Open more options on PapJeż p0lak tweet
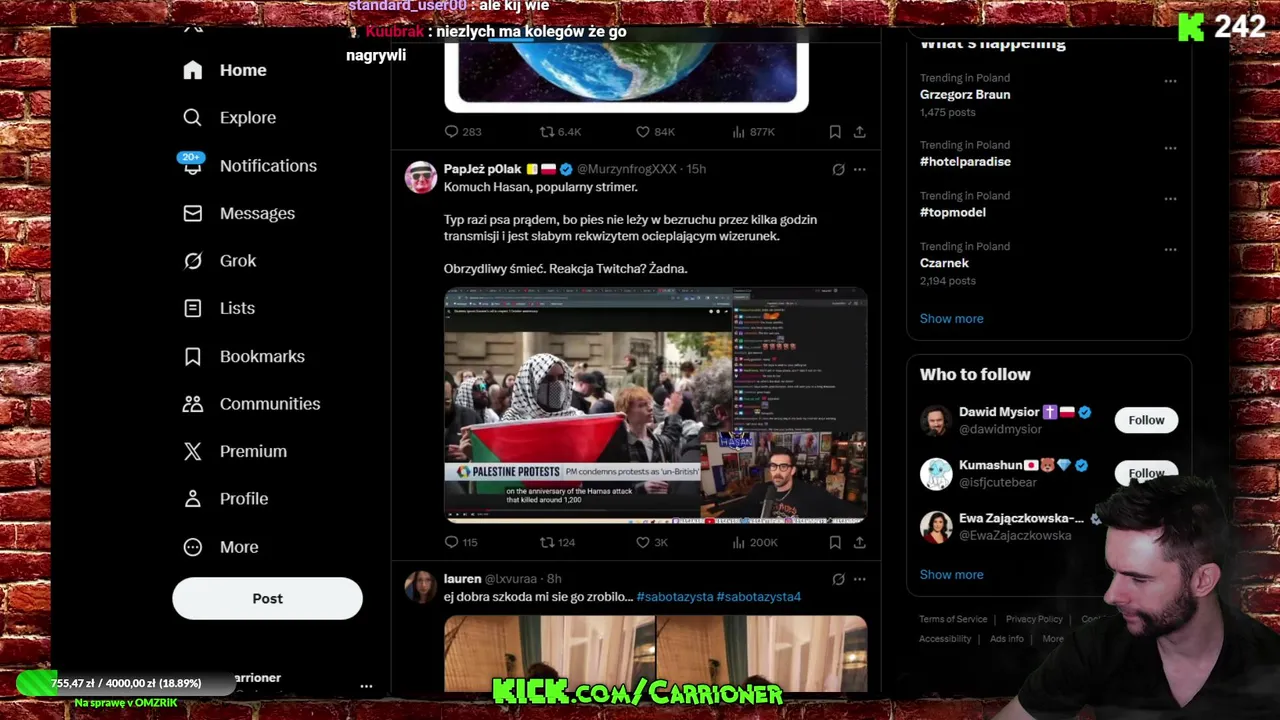The height and width of the screenshot is (720, 1280). 859,169
